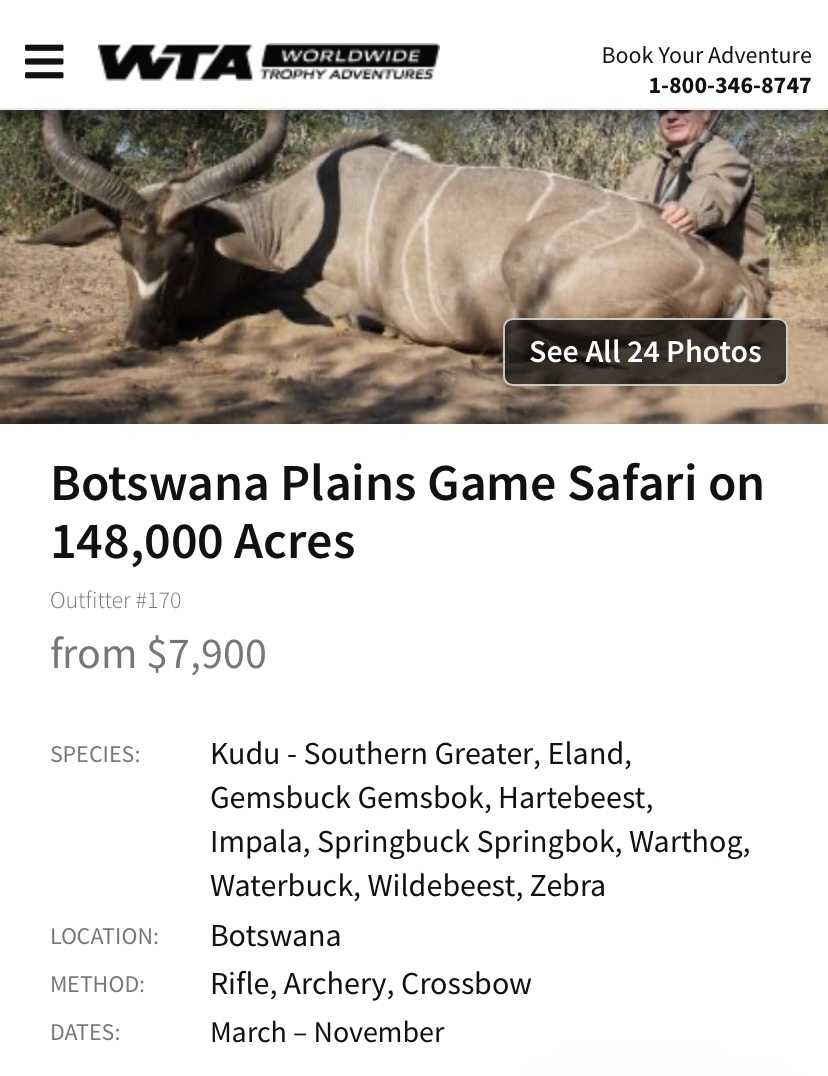Select "Springbuck Springbok" in the species list
The height and width of the screenshot is (1076, 828).
(x=466, y=842)
